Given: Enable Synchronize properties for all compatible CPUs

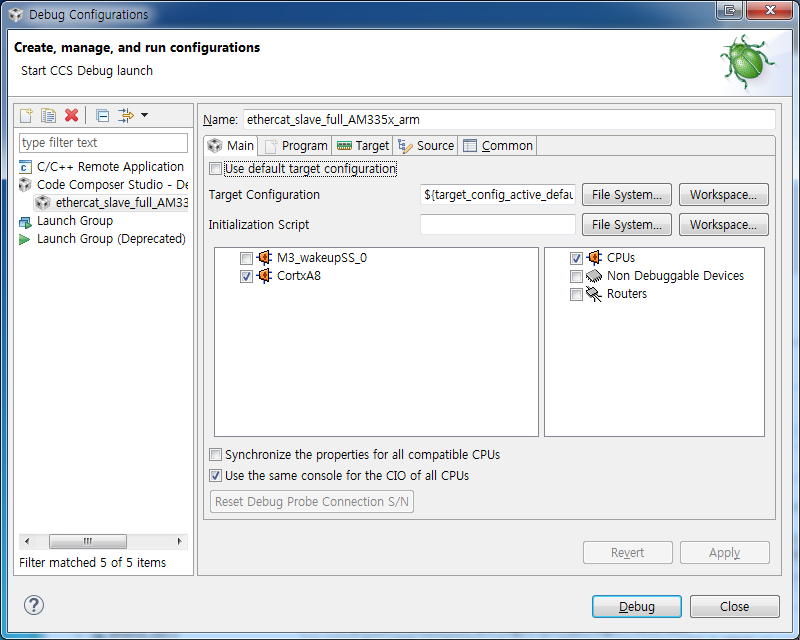Looking at the screenshot, I should [216, 454].
